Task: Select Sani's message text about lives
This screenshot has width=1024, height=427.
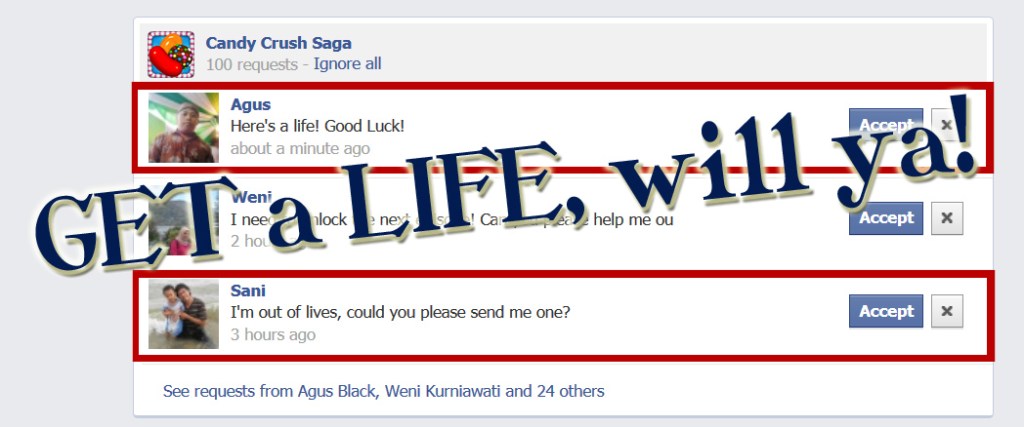Action: pos(400,312)
